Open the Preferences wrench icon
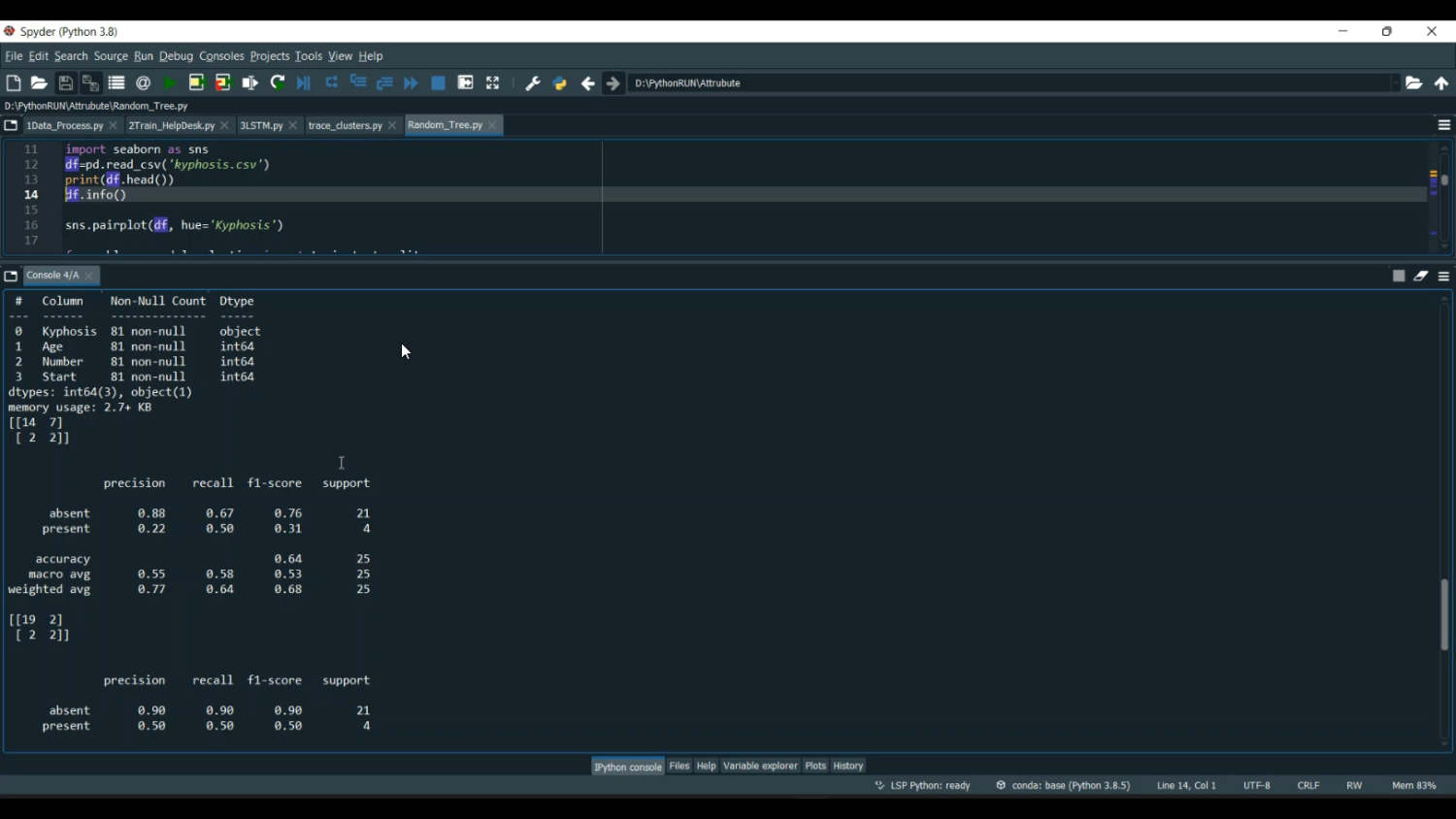This screenshot has height=819, width=1456. point(532,83)
